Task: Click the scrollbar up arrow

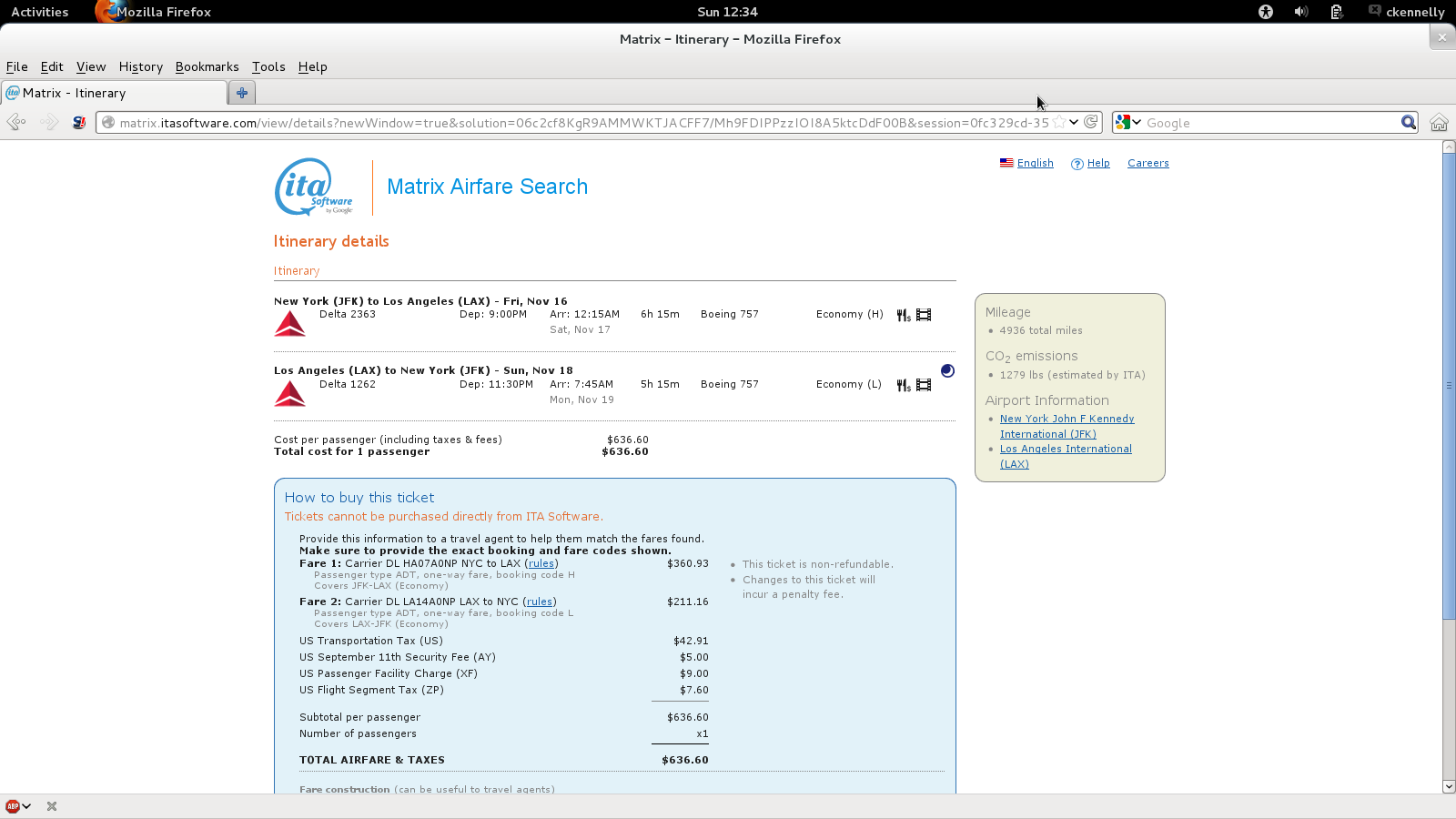Action: click(x=1449, y=147)
